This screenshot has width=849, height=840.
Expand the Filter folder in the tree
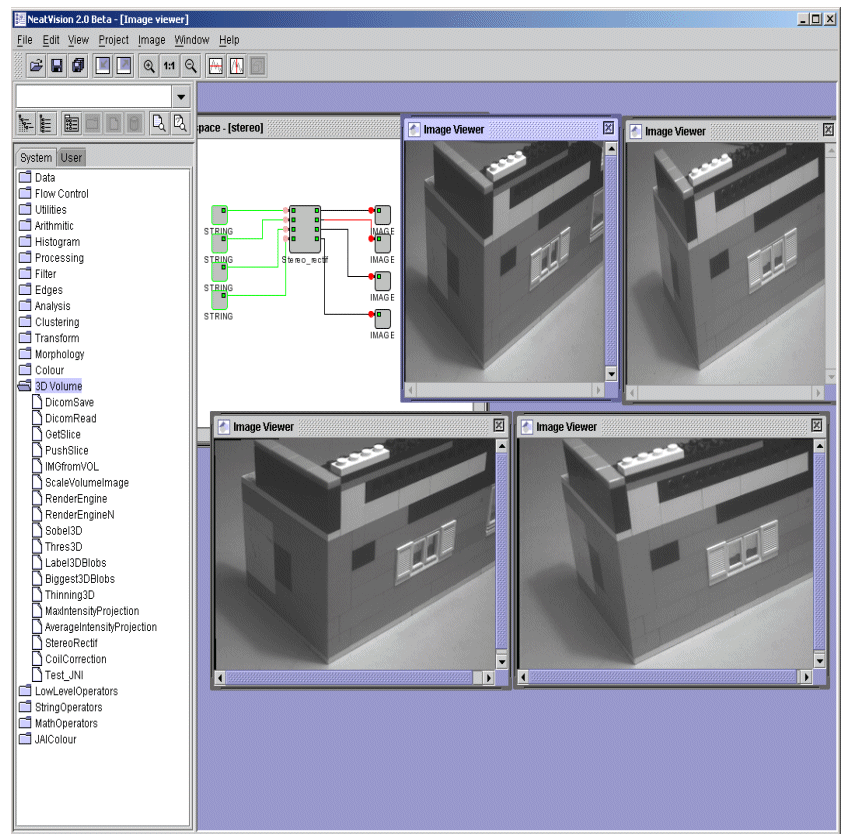point(26,274)
